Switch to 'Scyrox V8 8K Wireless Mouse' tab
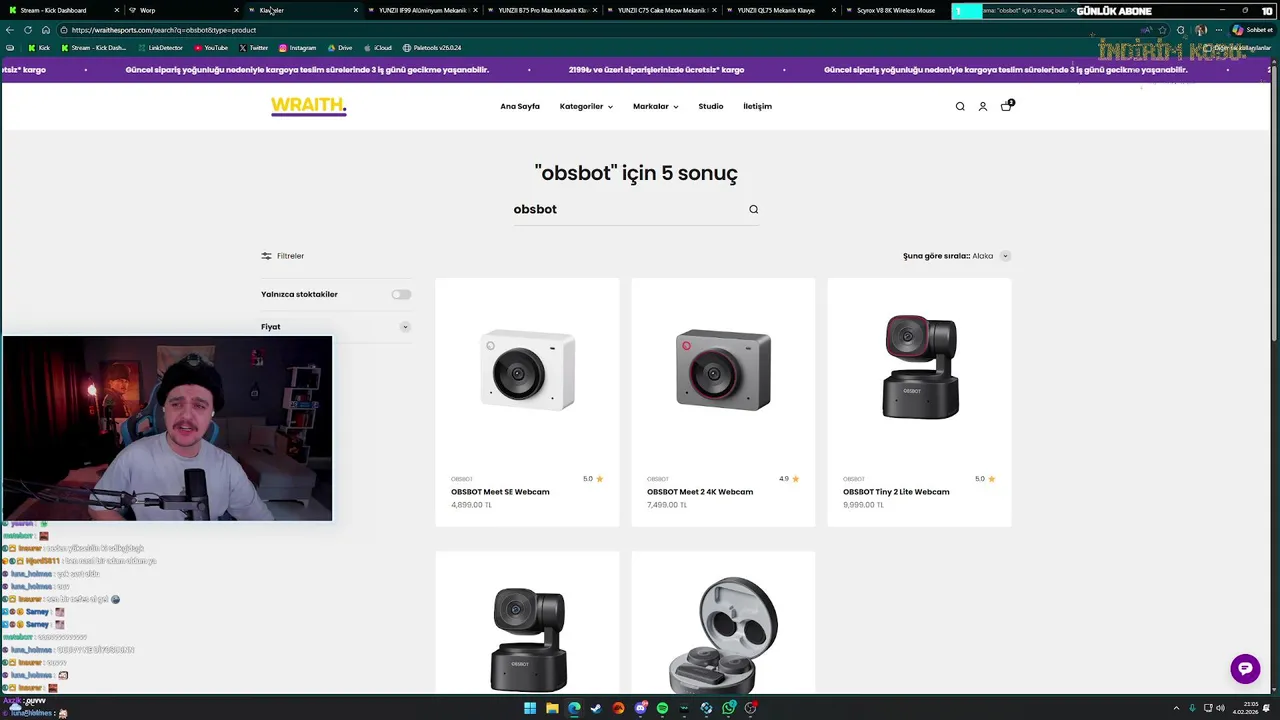Screen dimensions: 1280x720 (x=896, y=10)
